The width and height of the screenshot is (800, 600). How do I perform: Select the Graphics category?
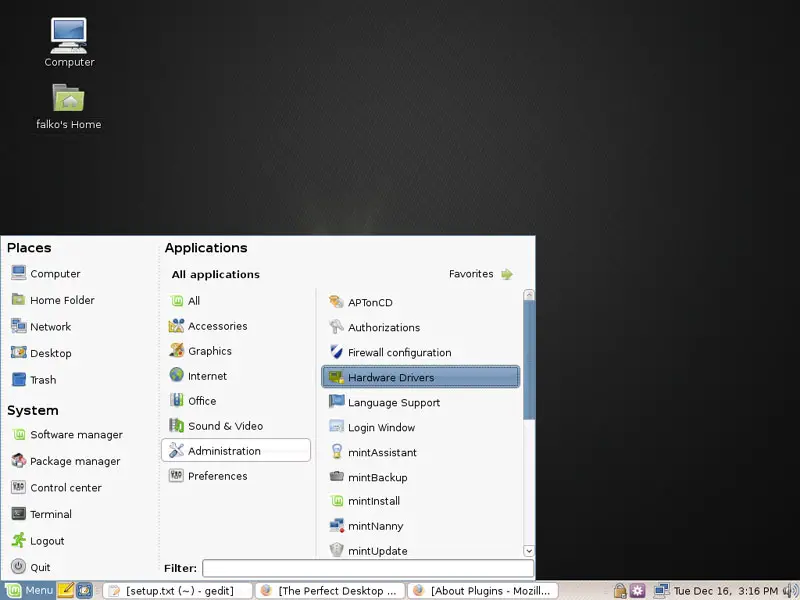pyautogui.click(x=236, y=351)
